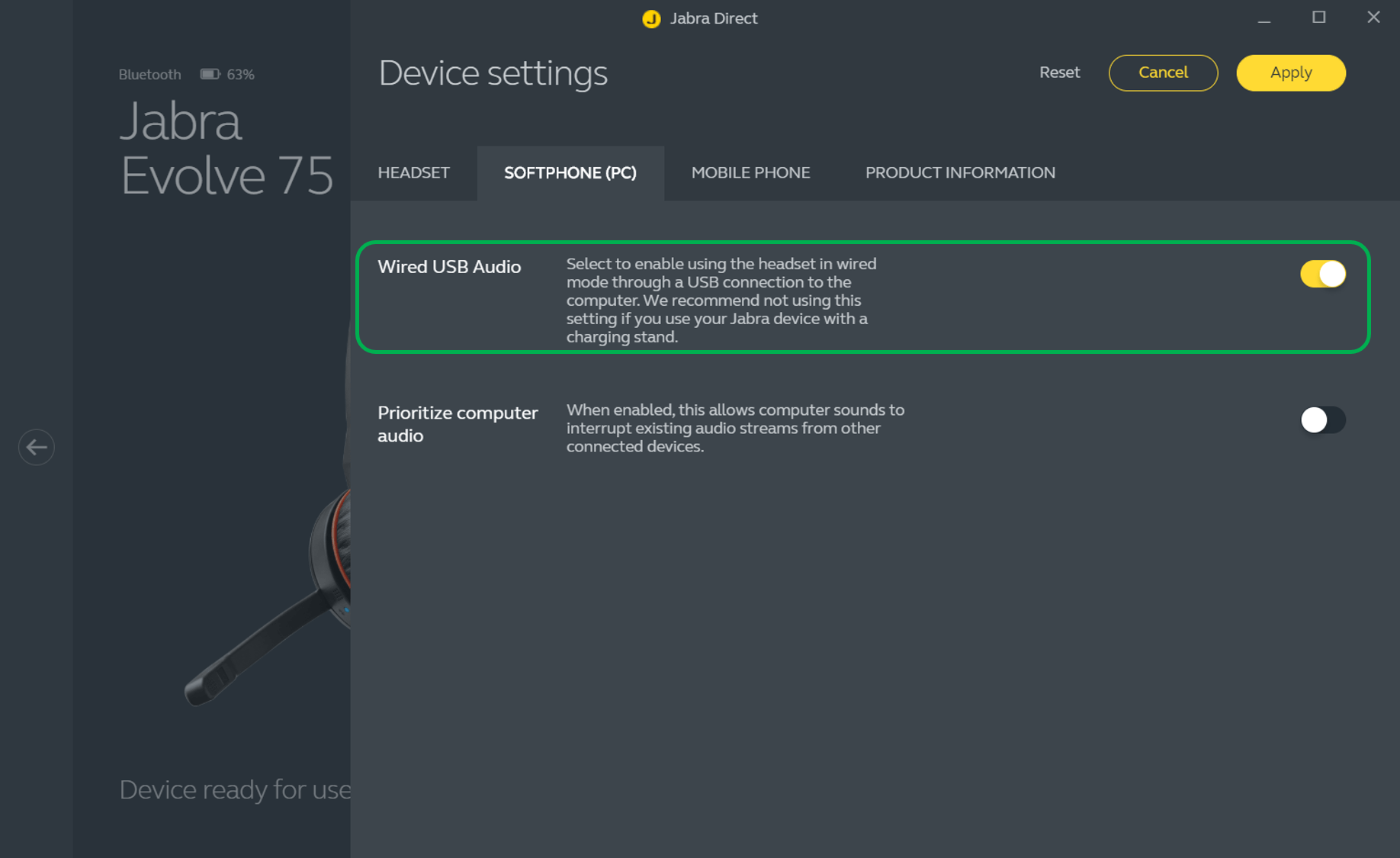Click the Jabra Direct logo in title bar
The width and height of the screenshot is (1400, 858).
651,18
